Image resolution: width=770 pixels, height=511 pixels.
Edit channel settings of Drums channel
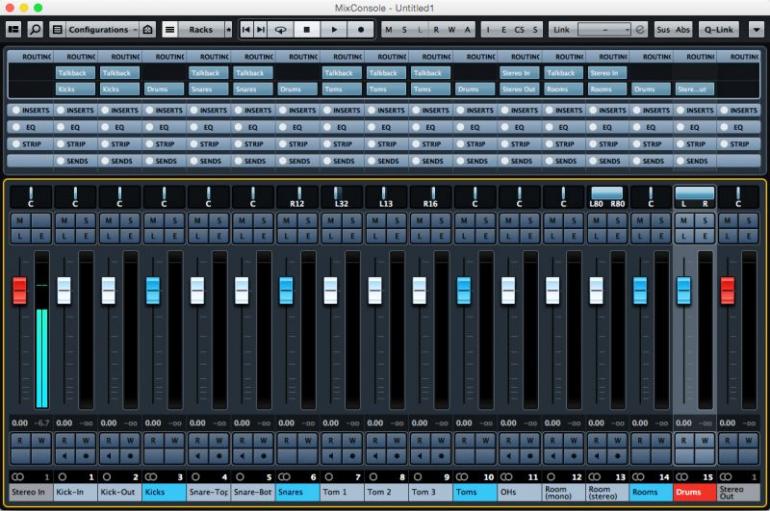705,236
